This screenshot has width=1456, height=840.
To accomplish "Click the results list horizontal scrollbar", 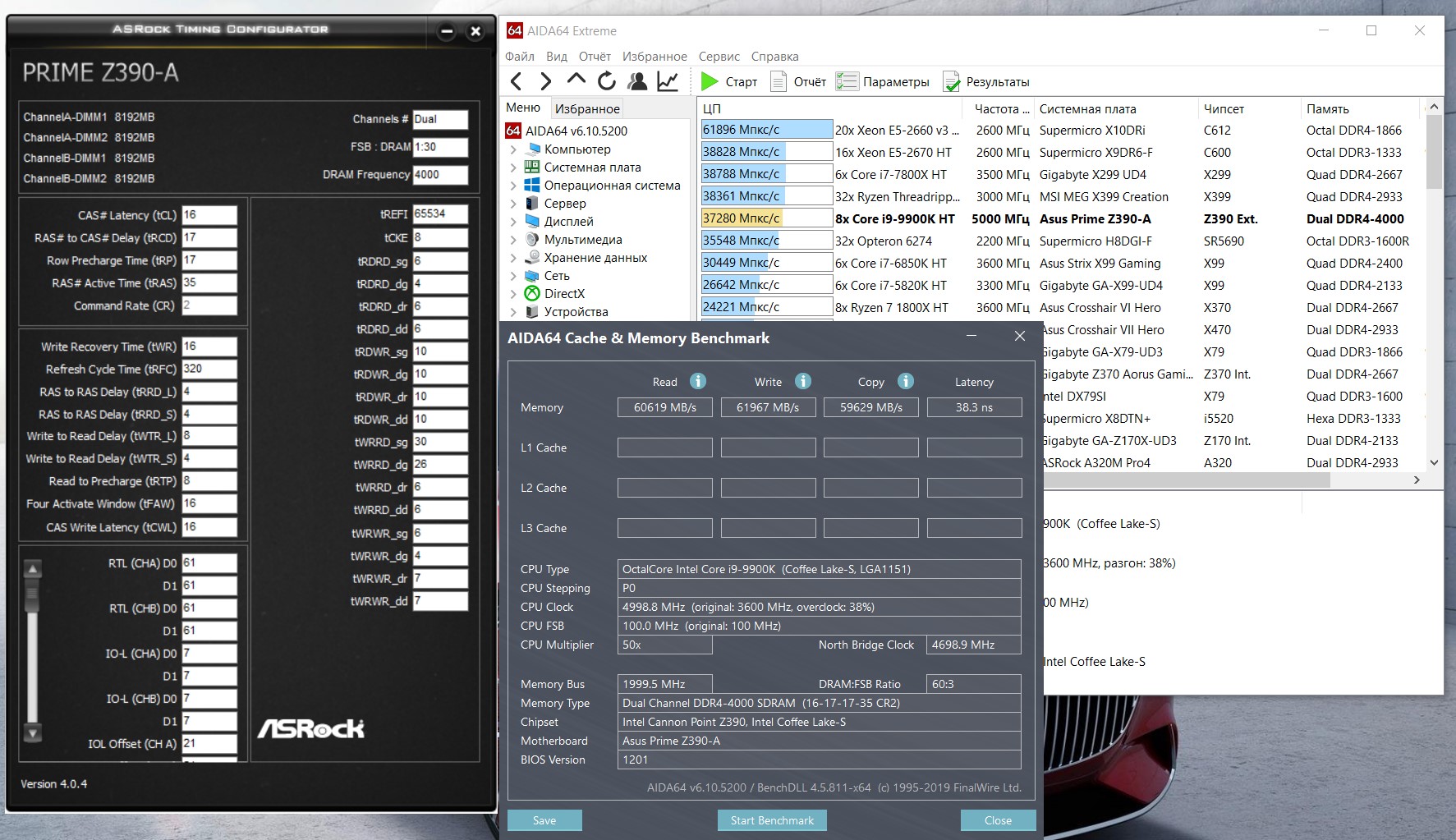I will [x=1187, y=480].
